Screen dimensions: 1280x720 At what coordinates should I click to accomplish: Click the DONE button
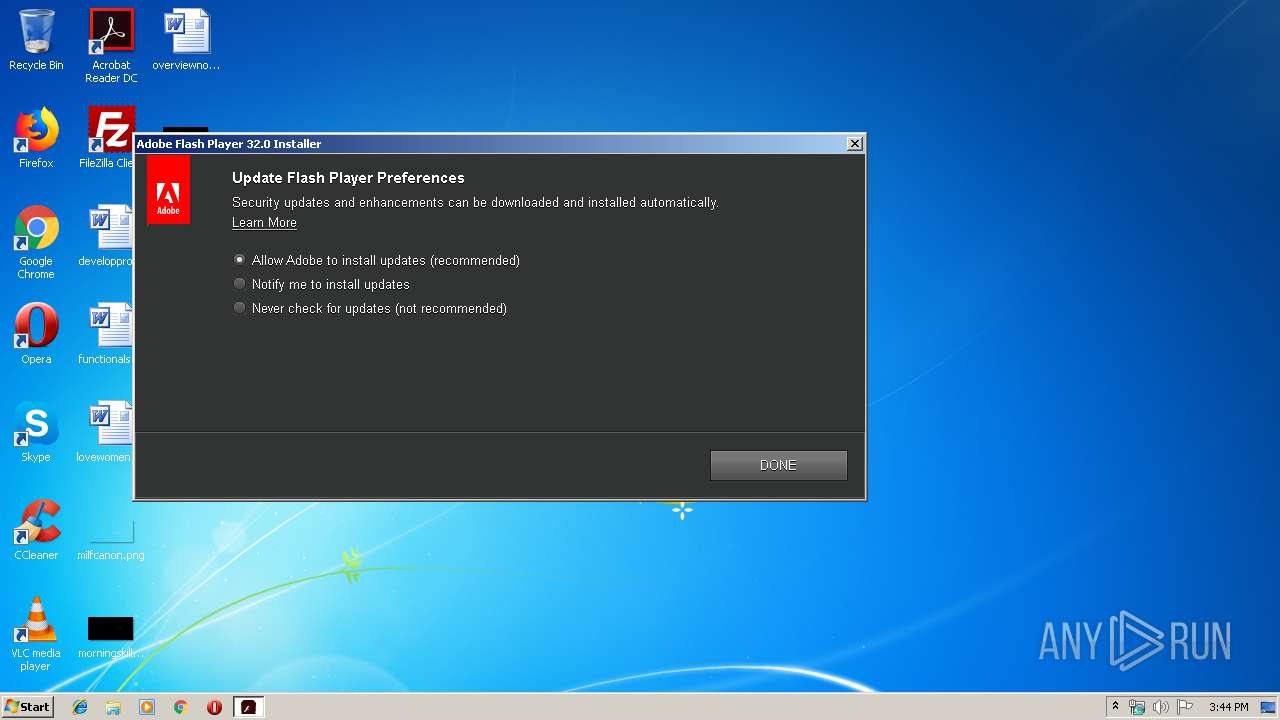pos(778,465)
